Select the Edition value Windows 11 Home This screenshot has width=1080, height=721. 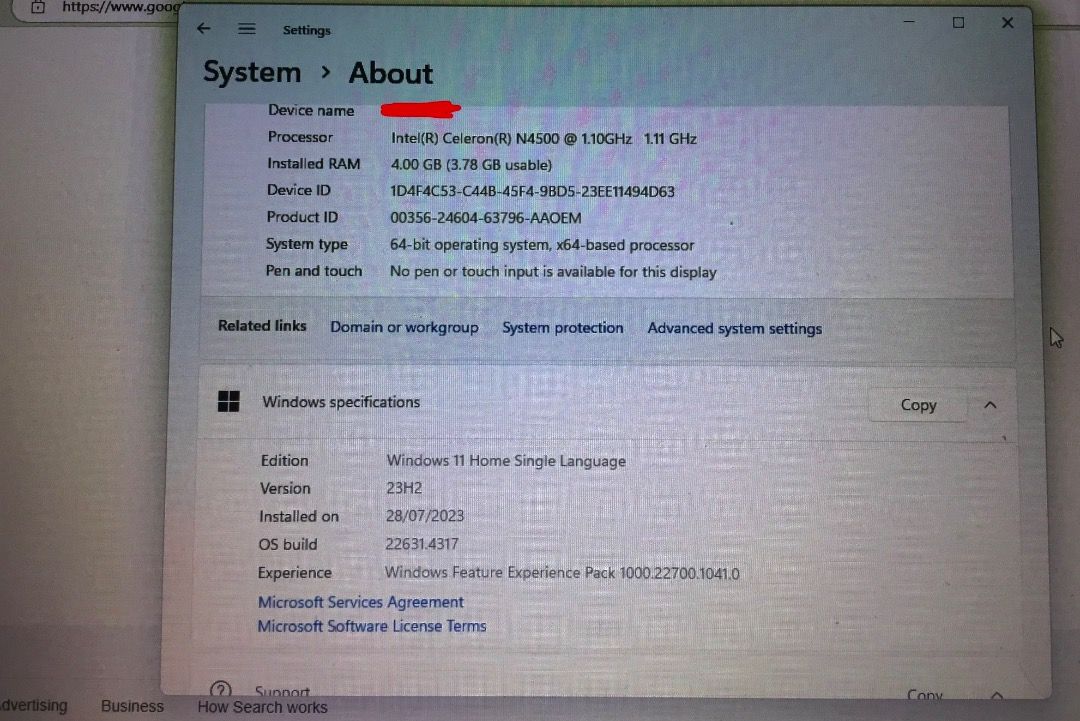(x=506, y=461)
